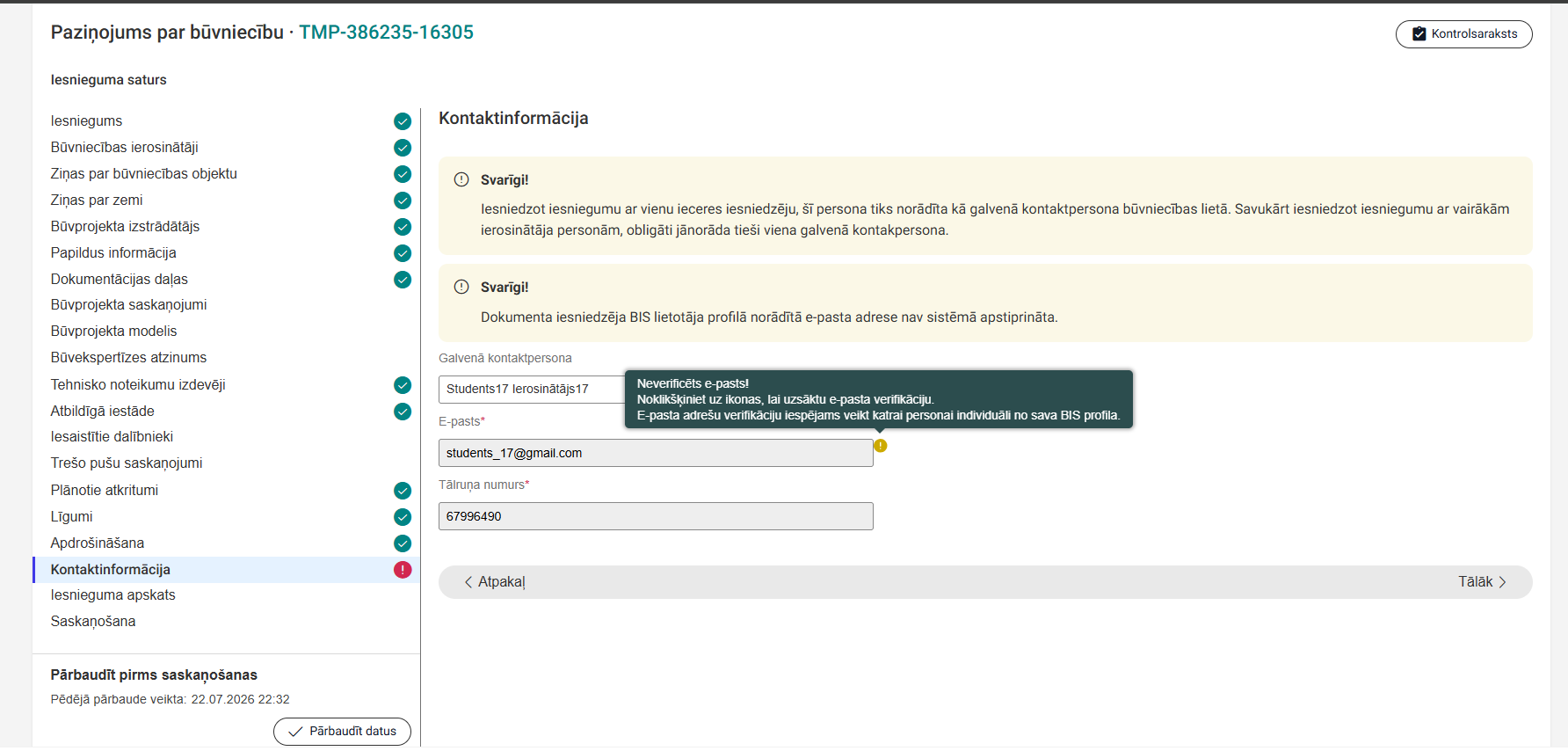
Task: Open the Iesaistītie dalībnieki section
Action: click(112, 437)
